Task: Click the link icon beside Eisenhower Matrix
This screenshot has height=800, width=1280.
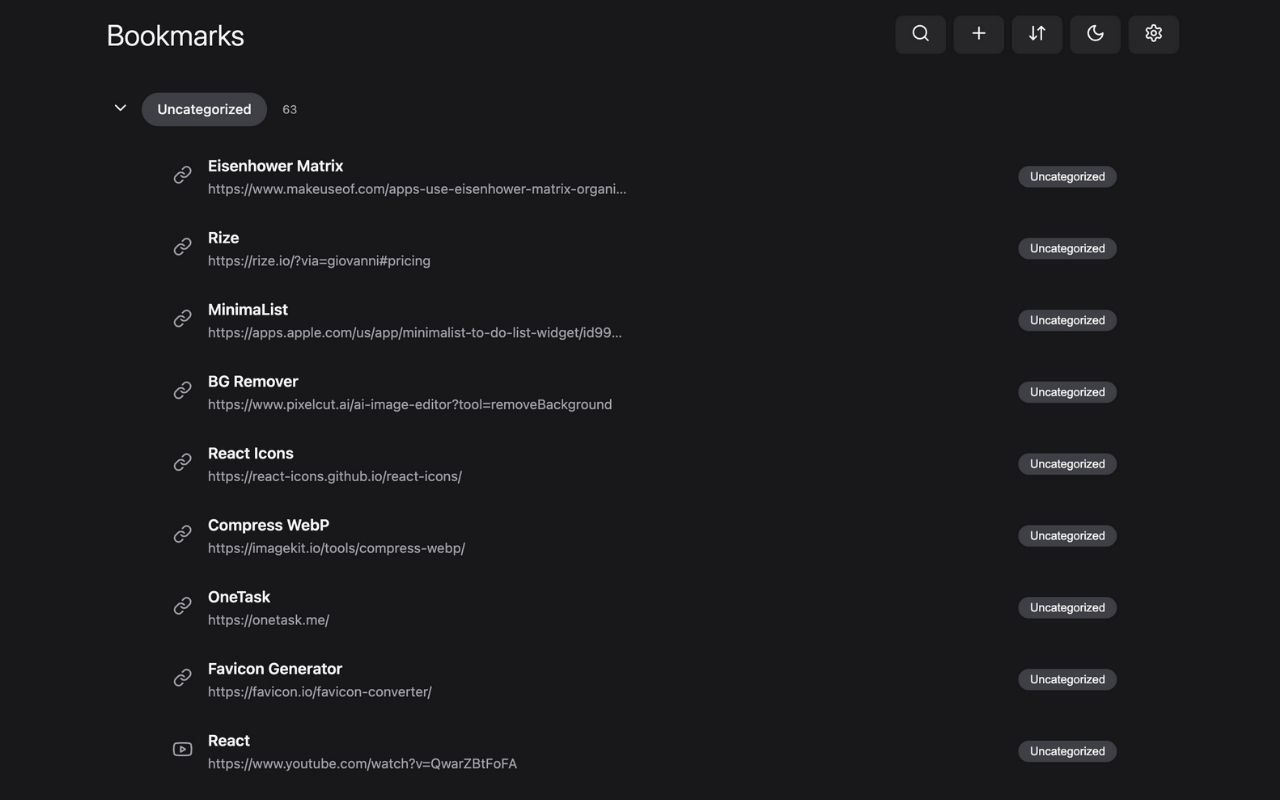Action: pos(182,175)
